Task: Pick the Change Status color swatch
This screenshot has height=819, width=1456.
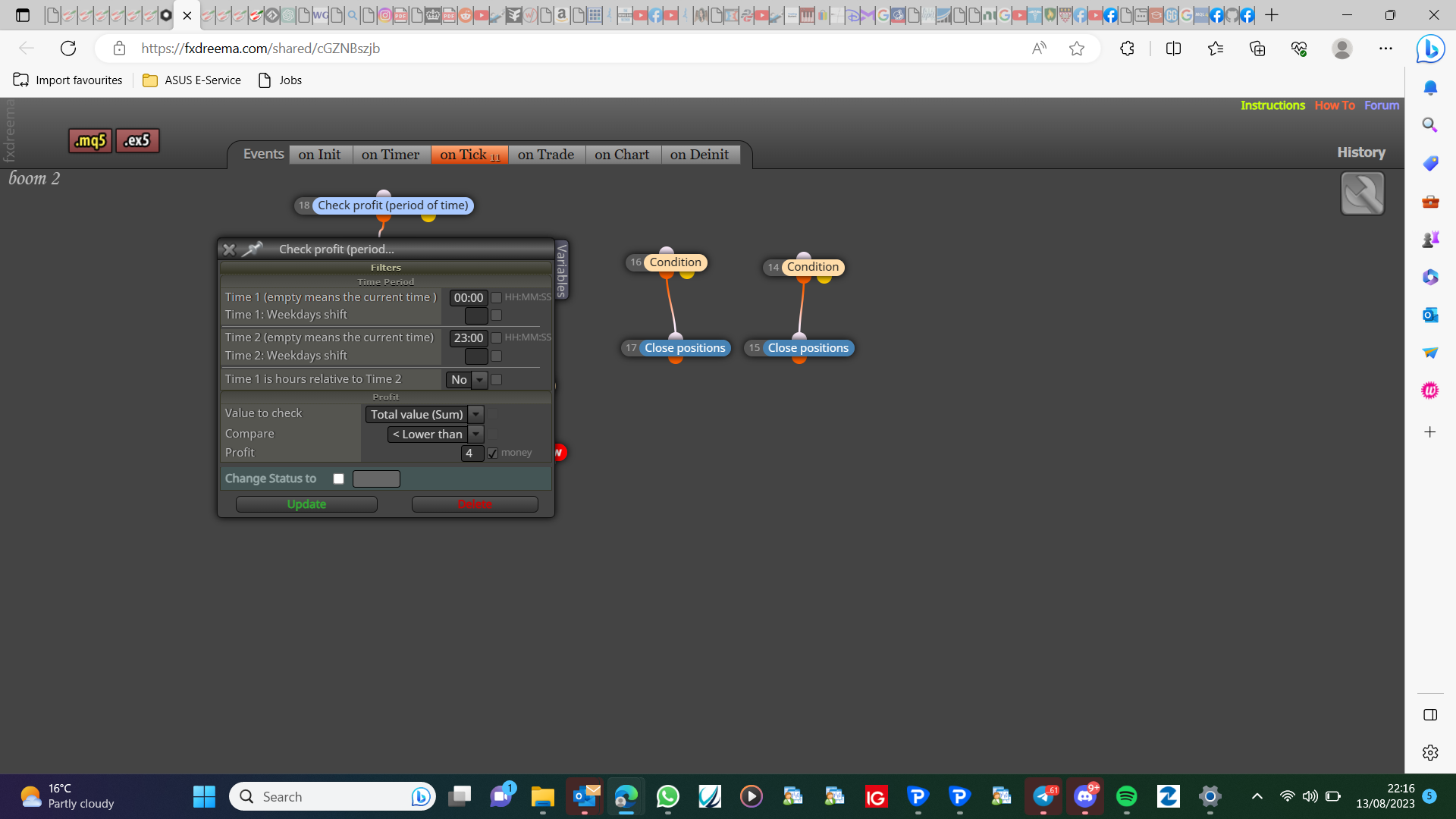Action: (376, 479)
